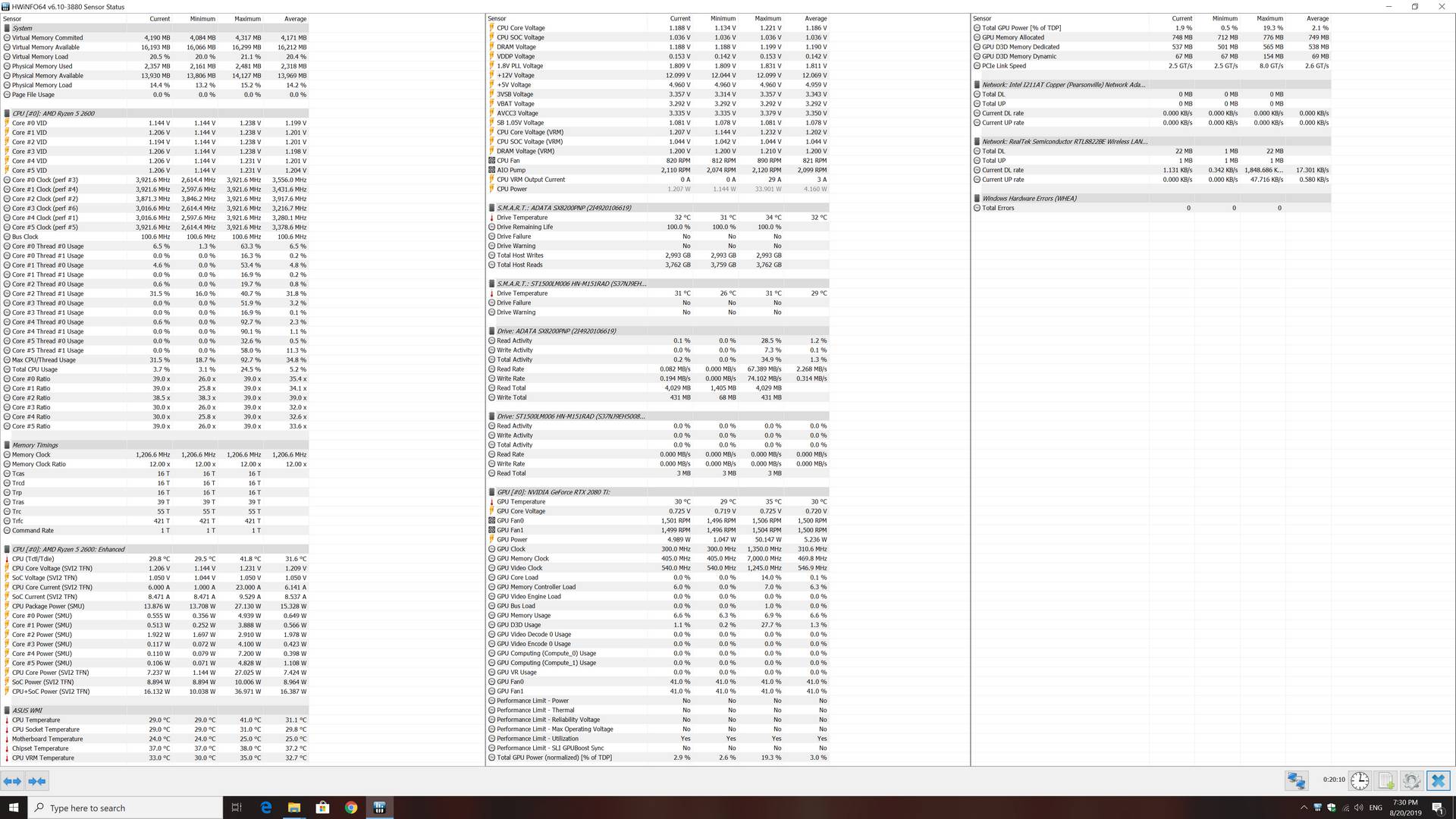The image size is (1456, 819).
Task: Select PCIe Link Speed row
Action: click(1152, 66)
